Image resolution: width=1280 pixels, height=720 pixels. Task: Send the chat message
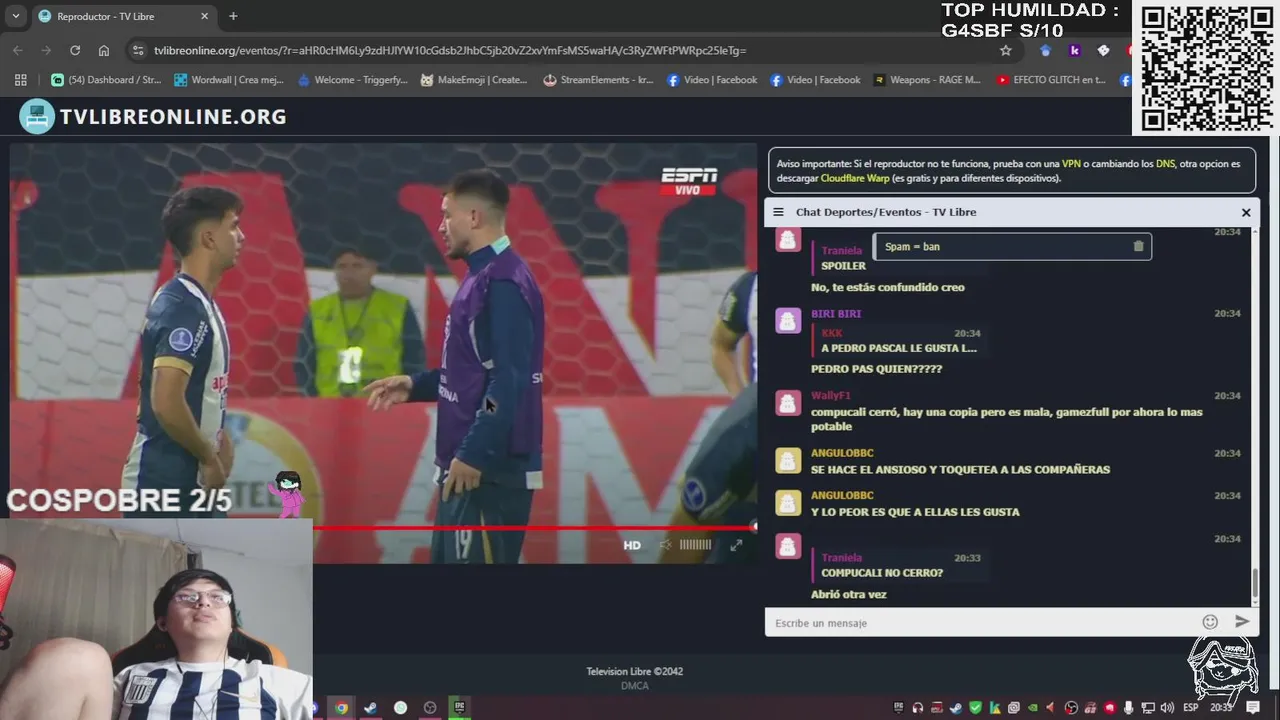[1242, 622]
